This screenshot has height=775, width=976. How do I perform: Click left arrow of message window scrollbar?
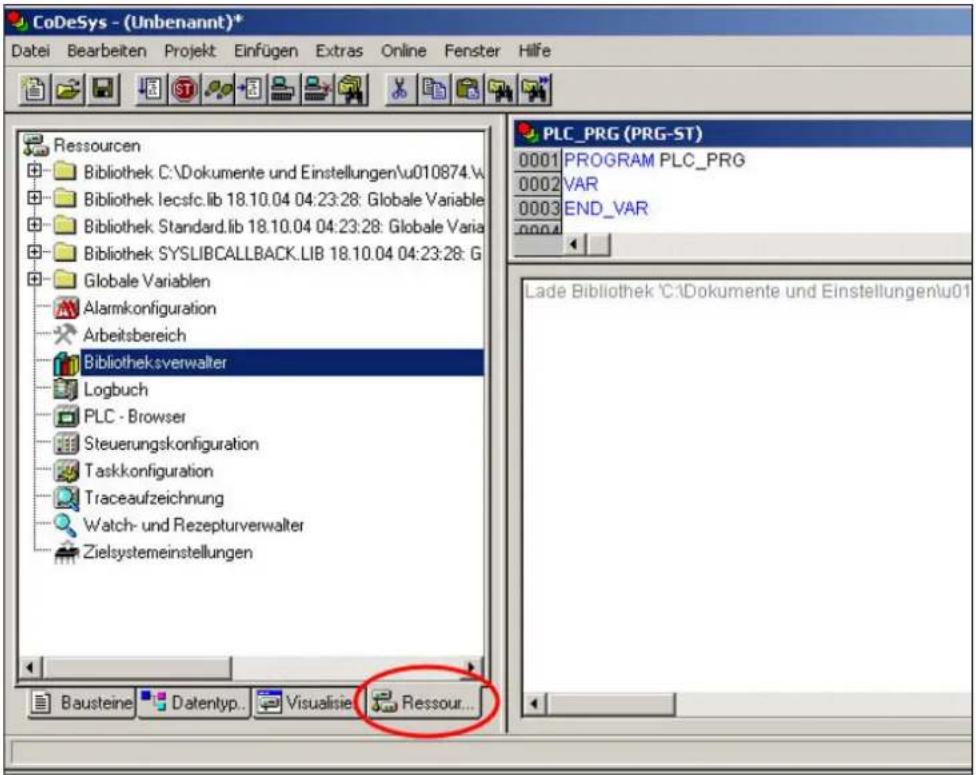(535, 705)
